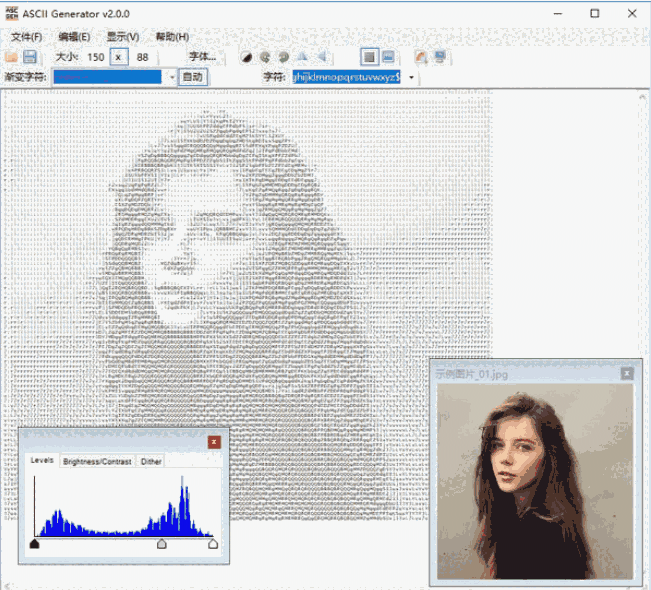Close the sample image preview panel
651x590 pixels.
627,373
